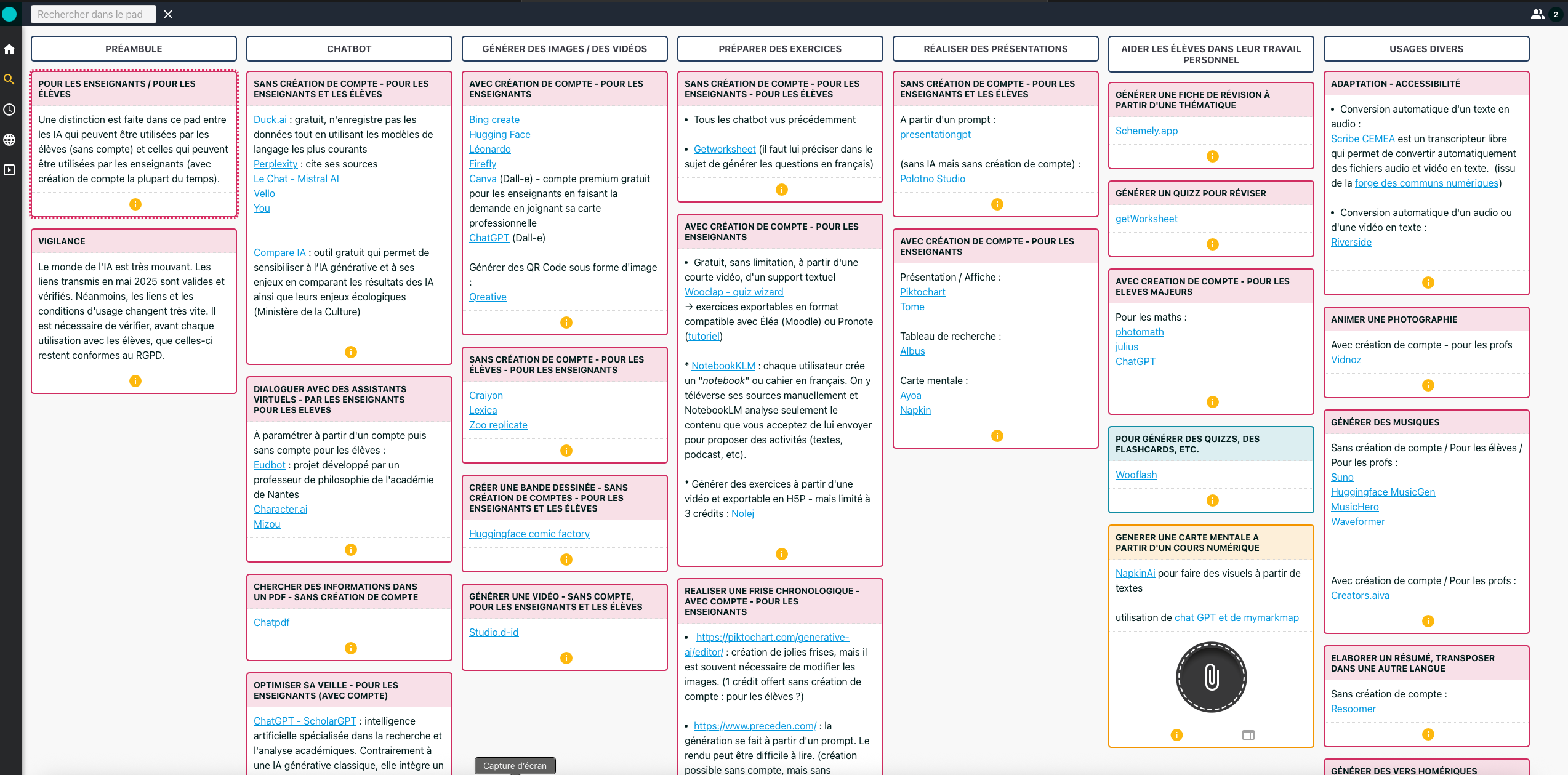Click in the Rechercher dans le pad field
The width and height of the screenshot is (1568, 775).
click(x=94, y=14)
